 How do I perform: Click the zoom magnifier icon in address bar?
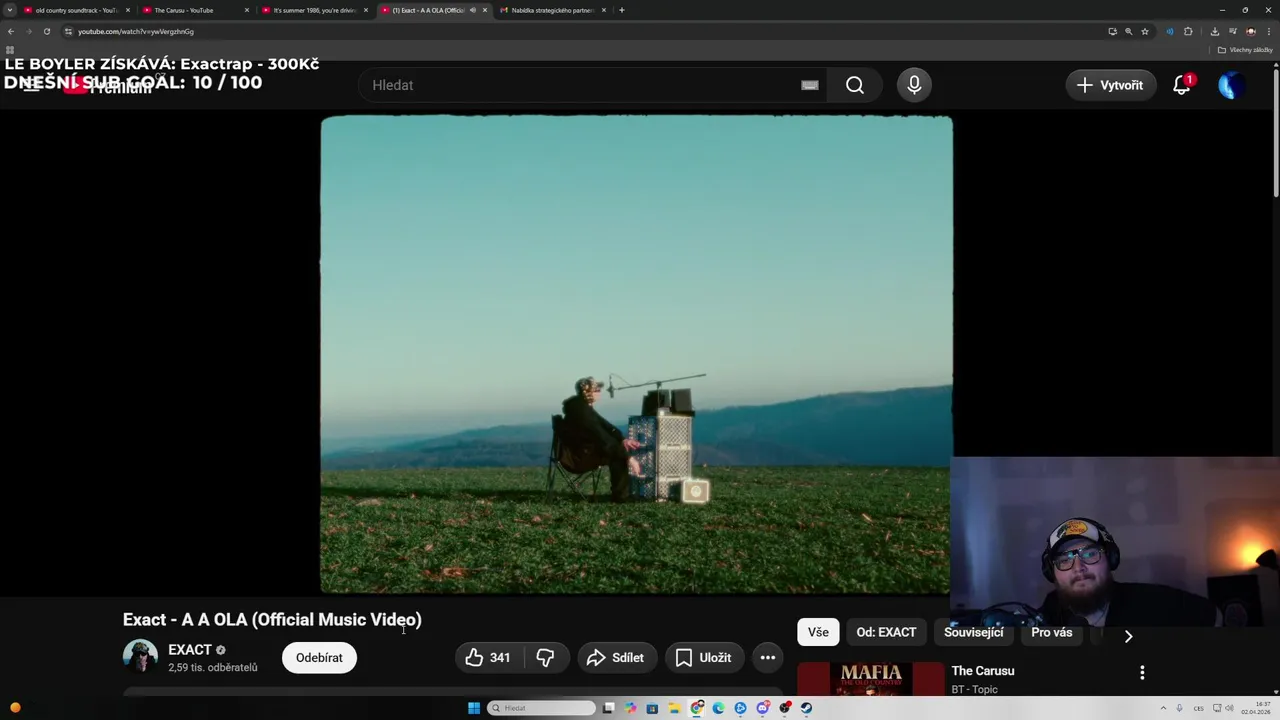(1129, 31)
